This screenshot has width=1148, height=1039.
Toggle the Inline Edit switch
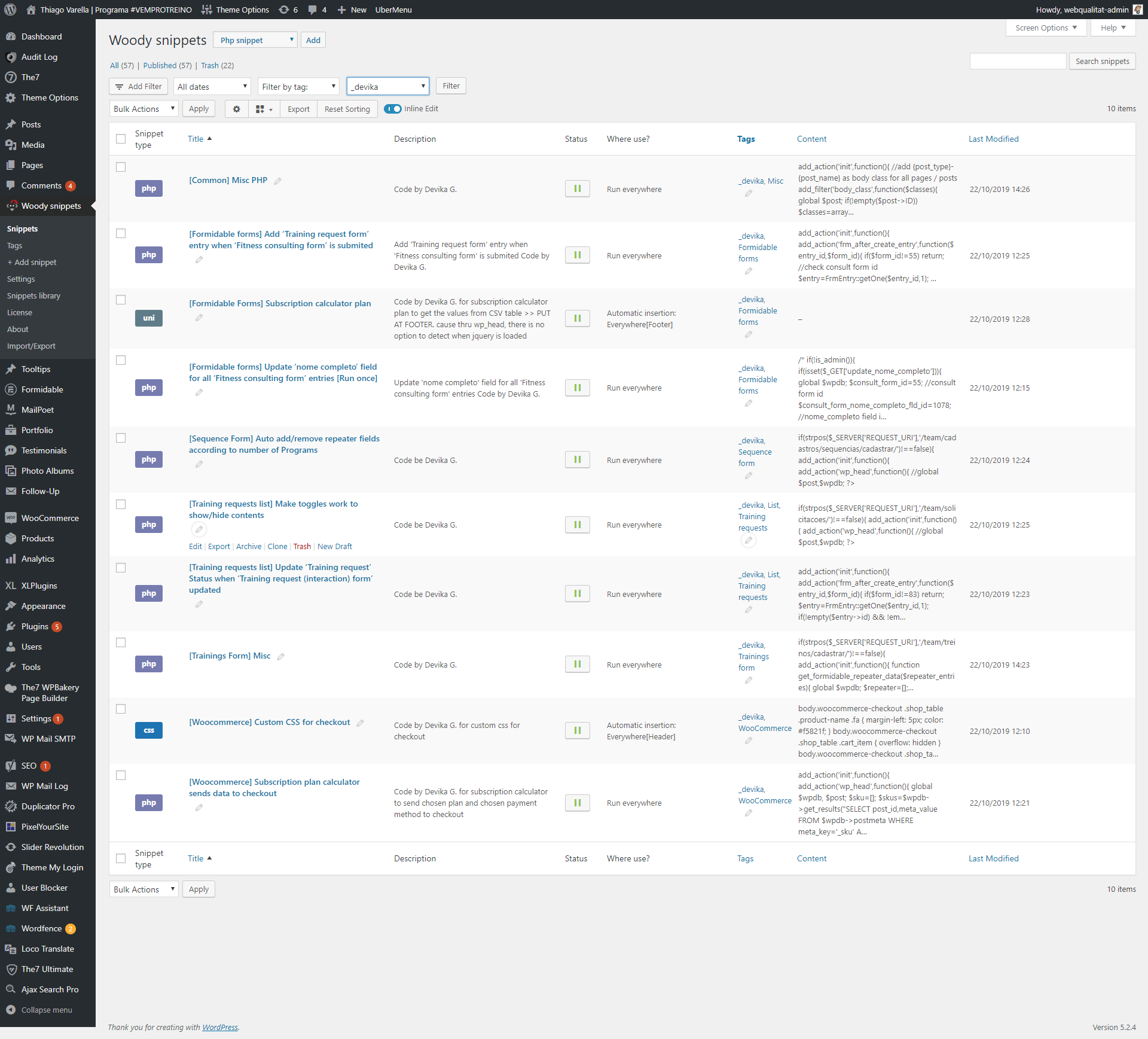tap(393, 109)
